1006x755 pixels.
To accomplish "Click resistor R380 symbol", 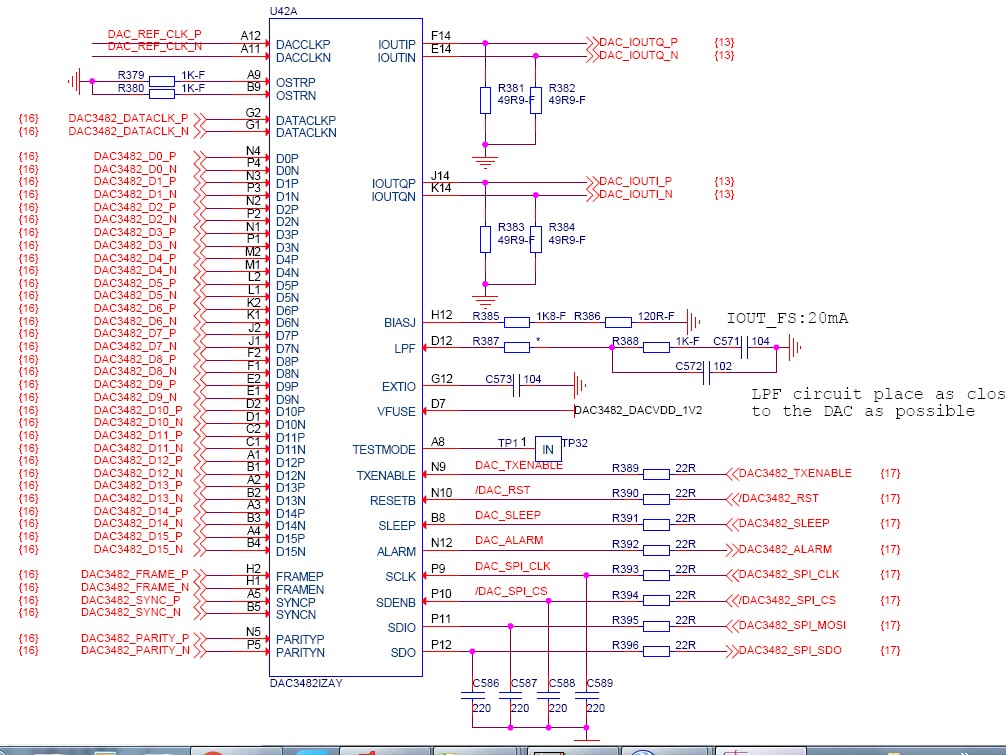I will point(162,94).
